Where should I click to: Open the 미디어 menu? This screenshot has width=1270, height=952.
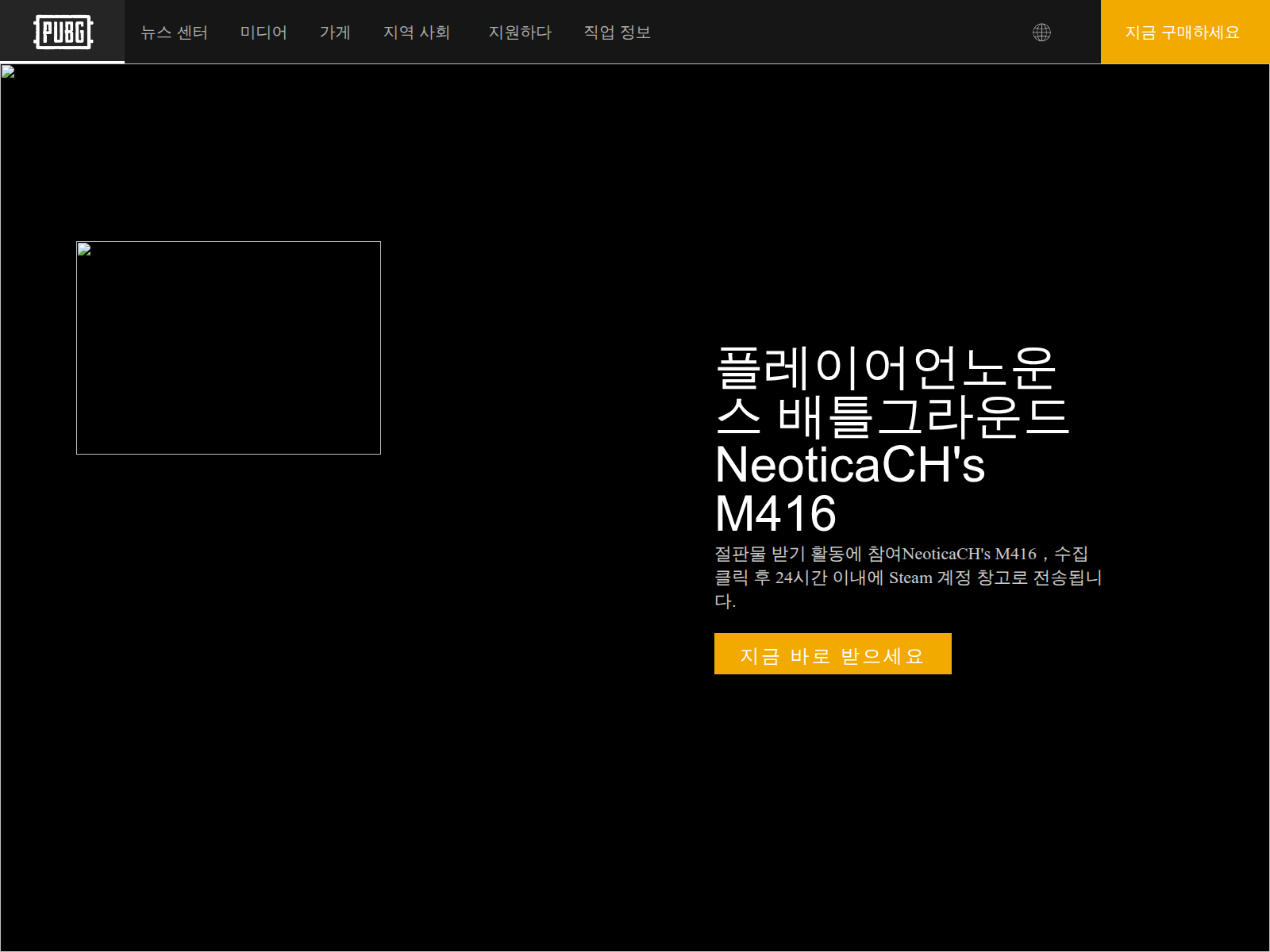click(264, 33)
